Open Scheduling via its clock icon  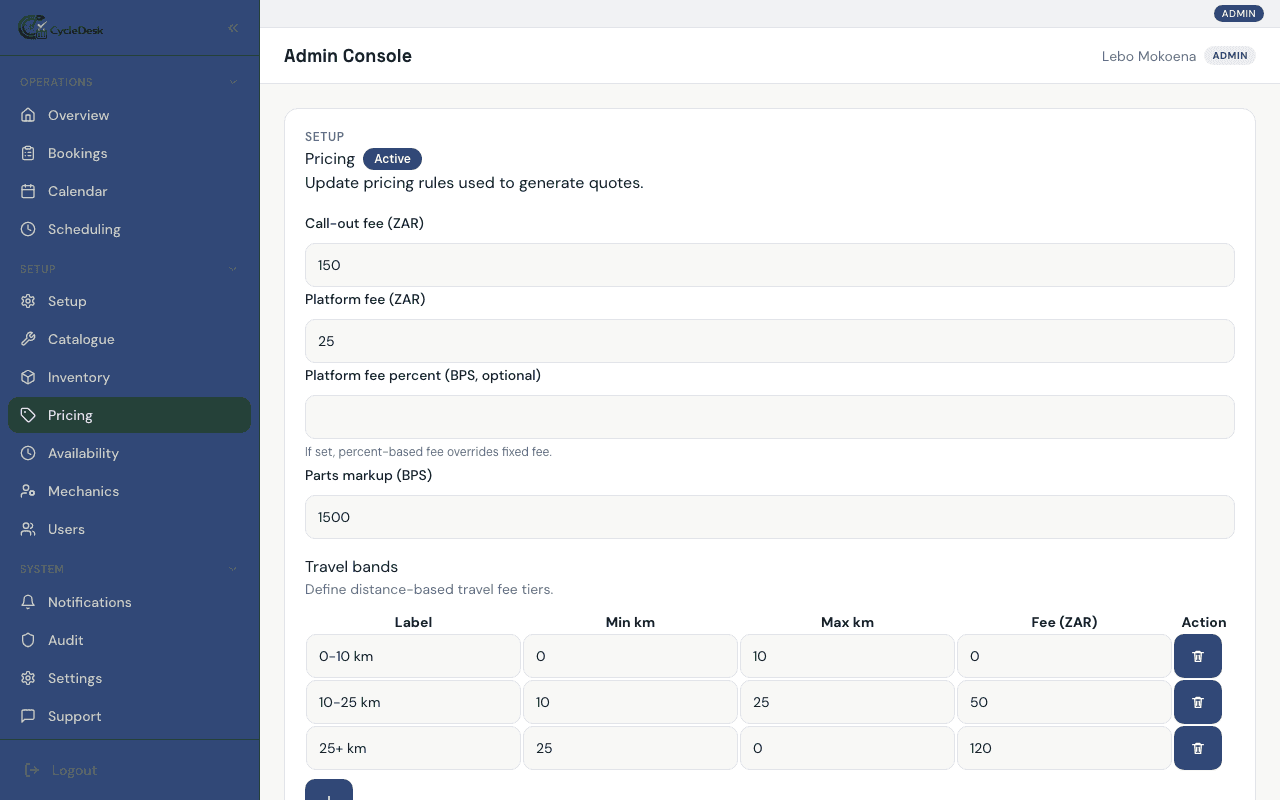(x=29, y=229)
